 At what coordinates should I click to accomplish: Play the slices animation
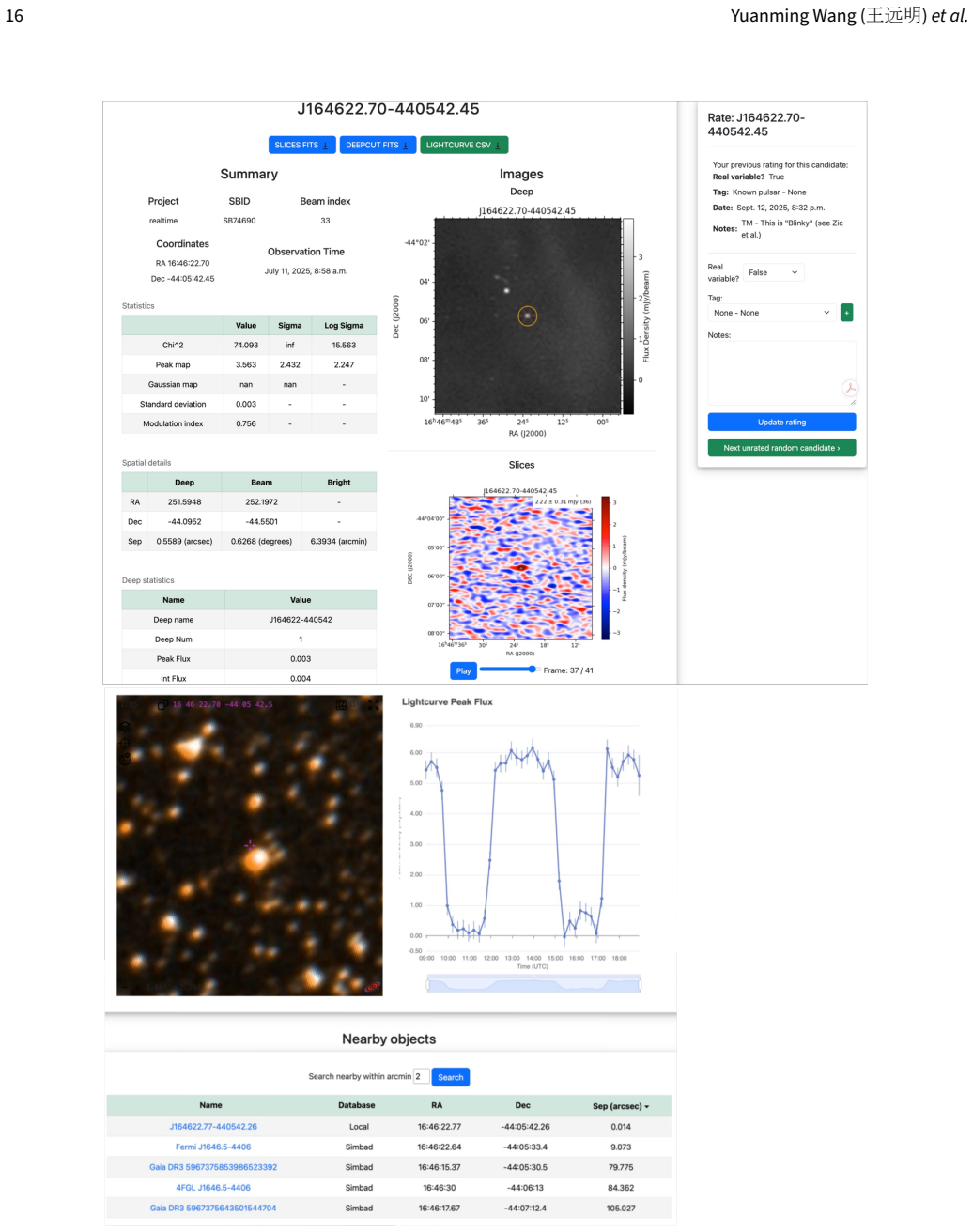click(x=463, y=670)
